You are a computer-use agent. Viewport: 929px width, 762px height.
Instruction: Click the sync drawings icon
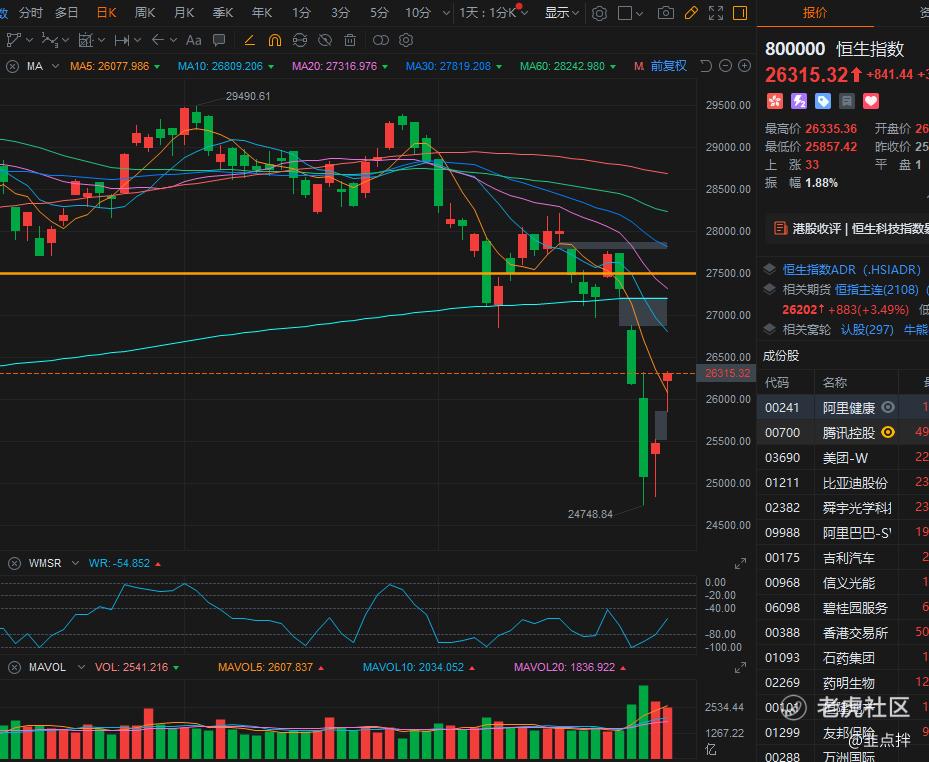click(300, 40)
